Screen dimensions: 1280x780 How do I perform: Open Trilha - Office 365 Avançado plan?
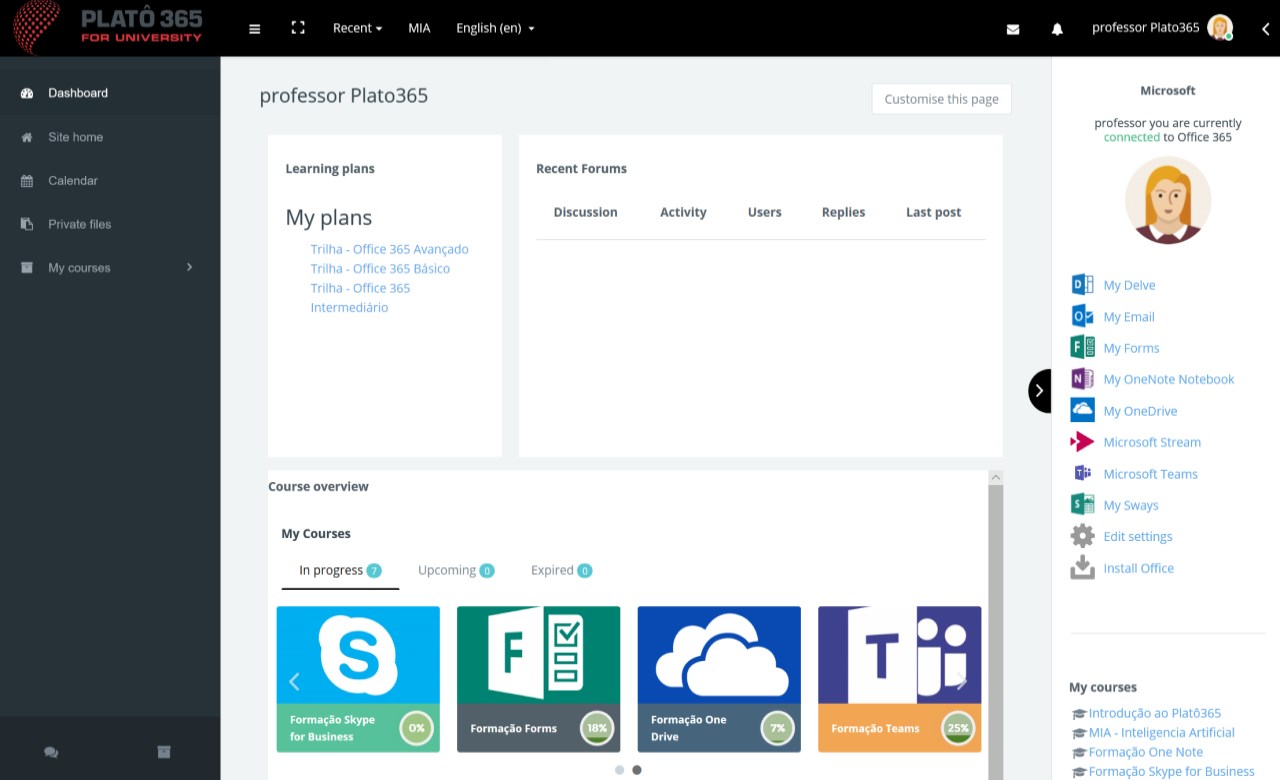pos(389,249)
